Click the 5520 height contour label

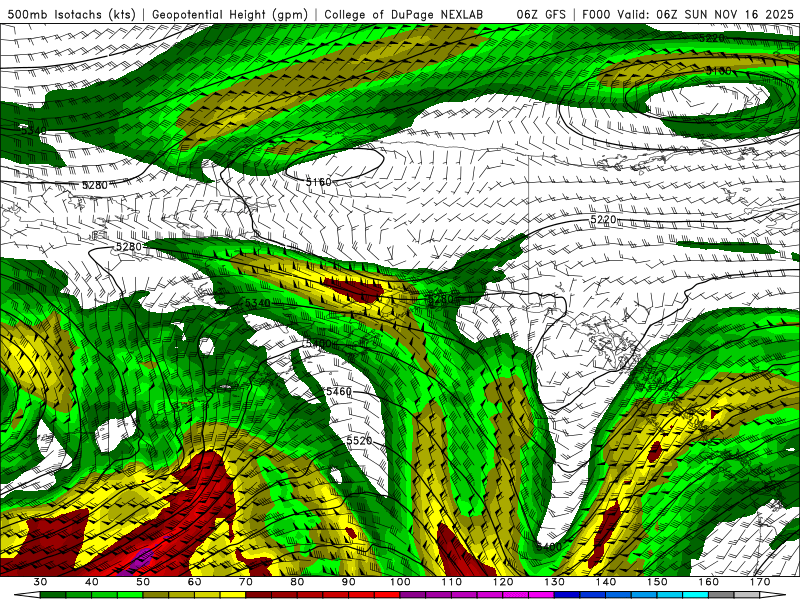(359, 440)
